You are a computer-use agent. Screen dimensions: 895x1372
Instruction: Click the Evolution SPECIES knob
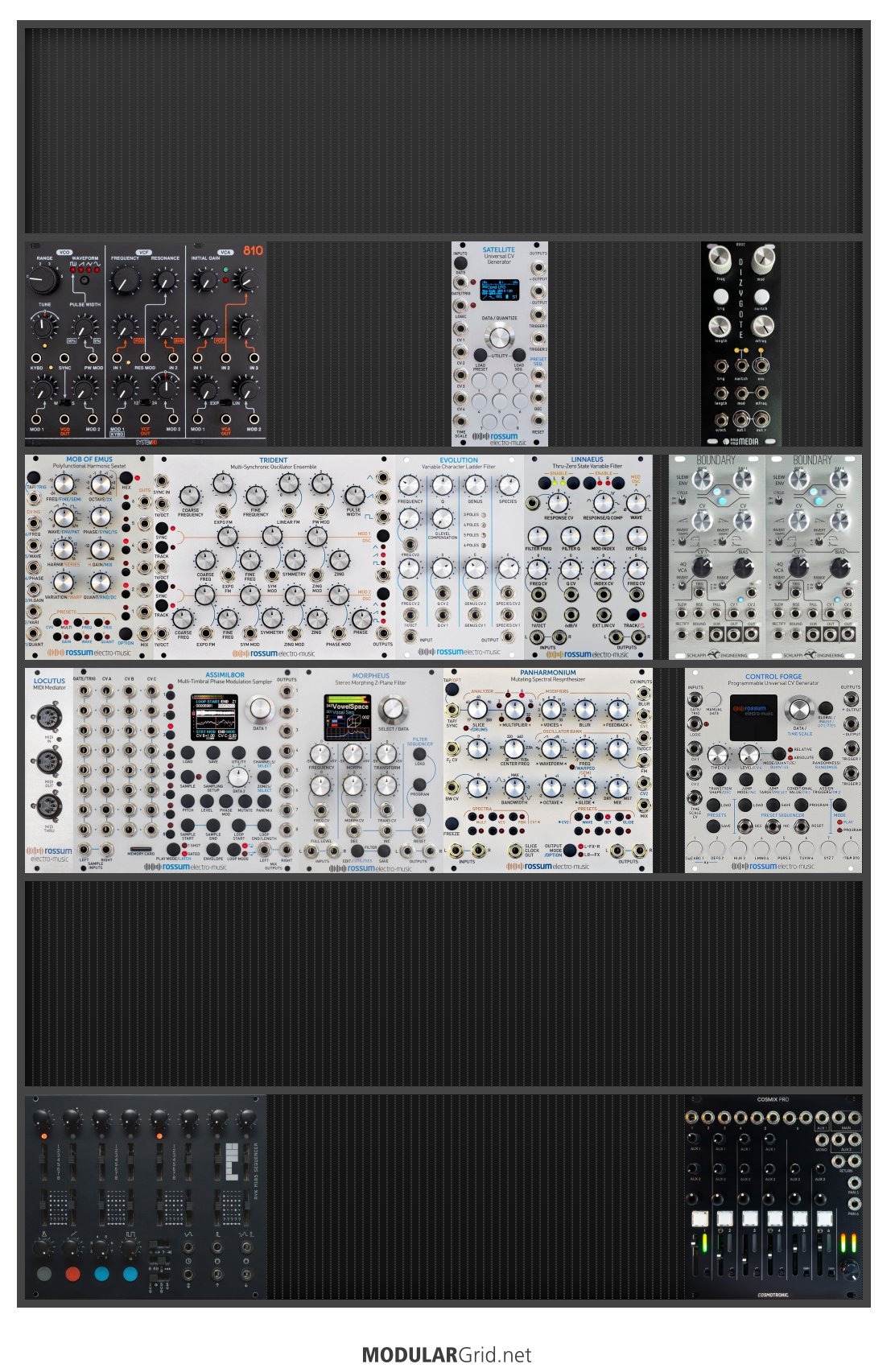pyautogui.click(x=508, y=485)
